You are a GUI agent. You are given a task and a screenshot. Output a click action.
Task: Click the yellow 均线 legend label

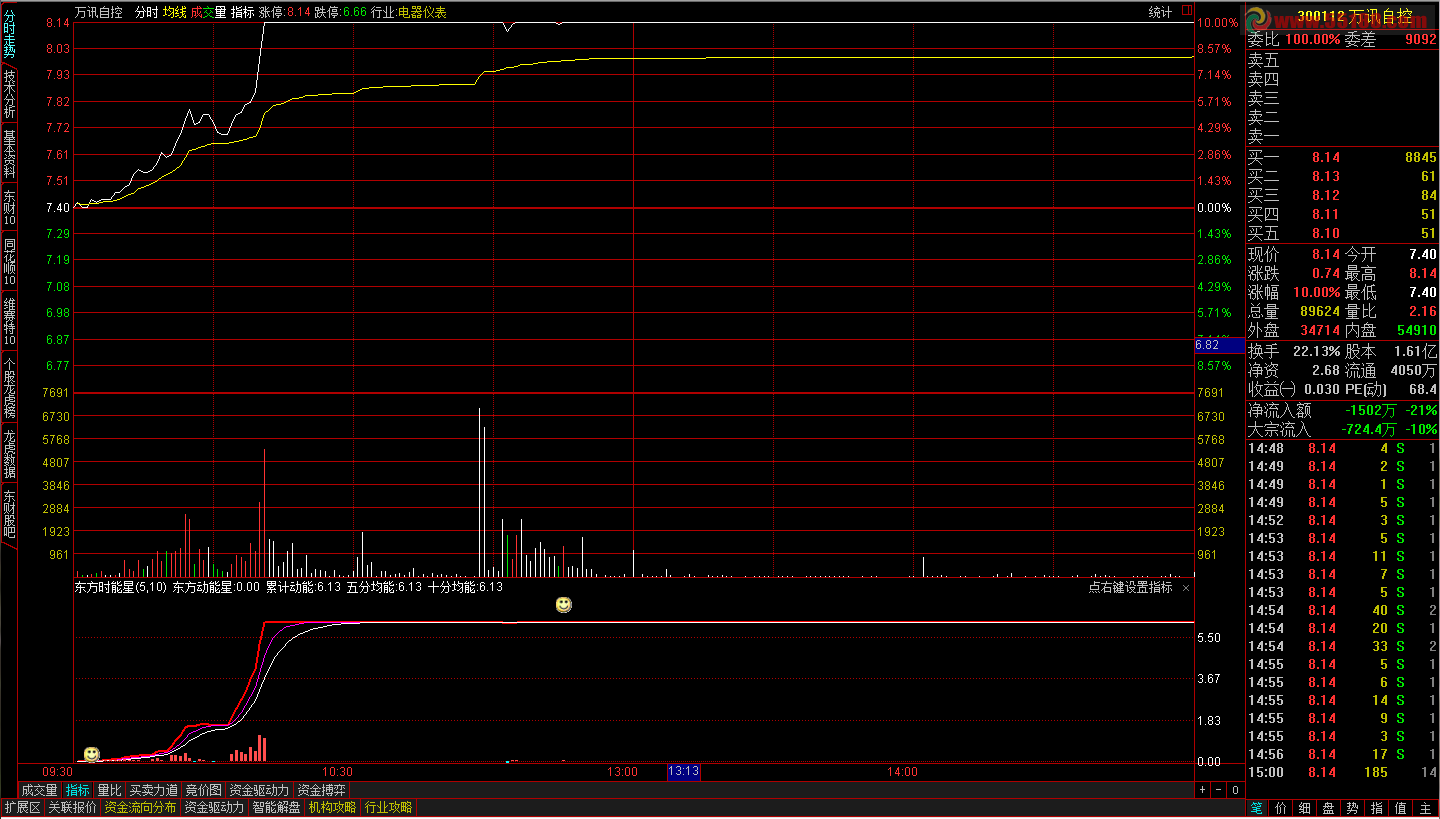click(x=175, y=12)
